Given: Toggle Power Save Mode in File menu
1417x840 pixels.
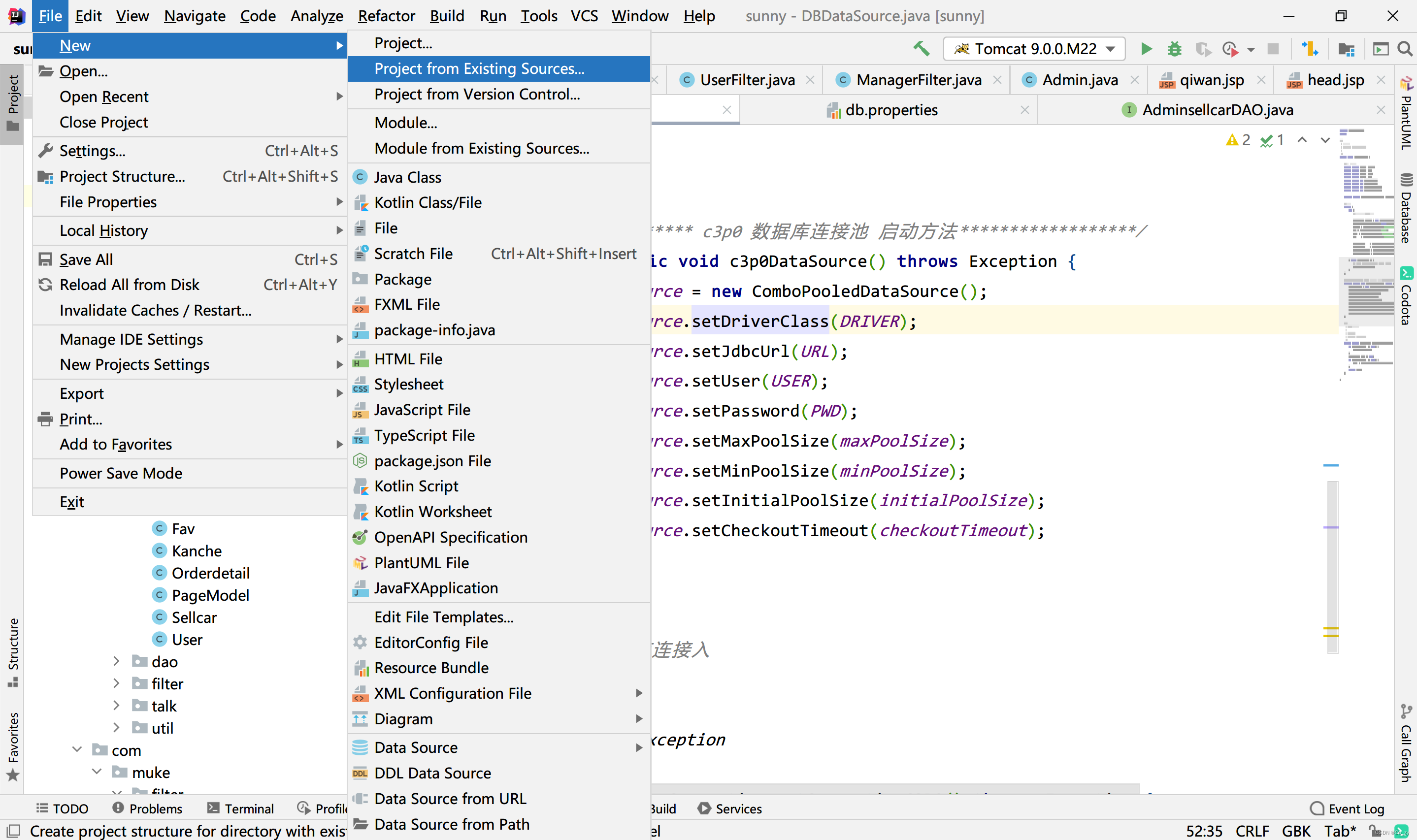Looking at the screenshot, I should coord(190,473).
